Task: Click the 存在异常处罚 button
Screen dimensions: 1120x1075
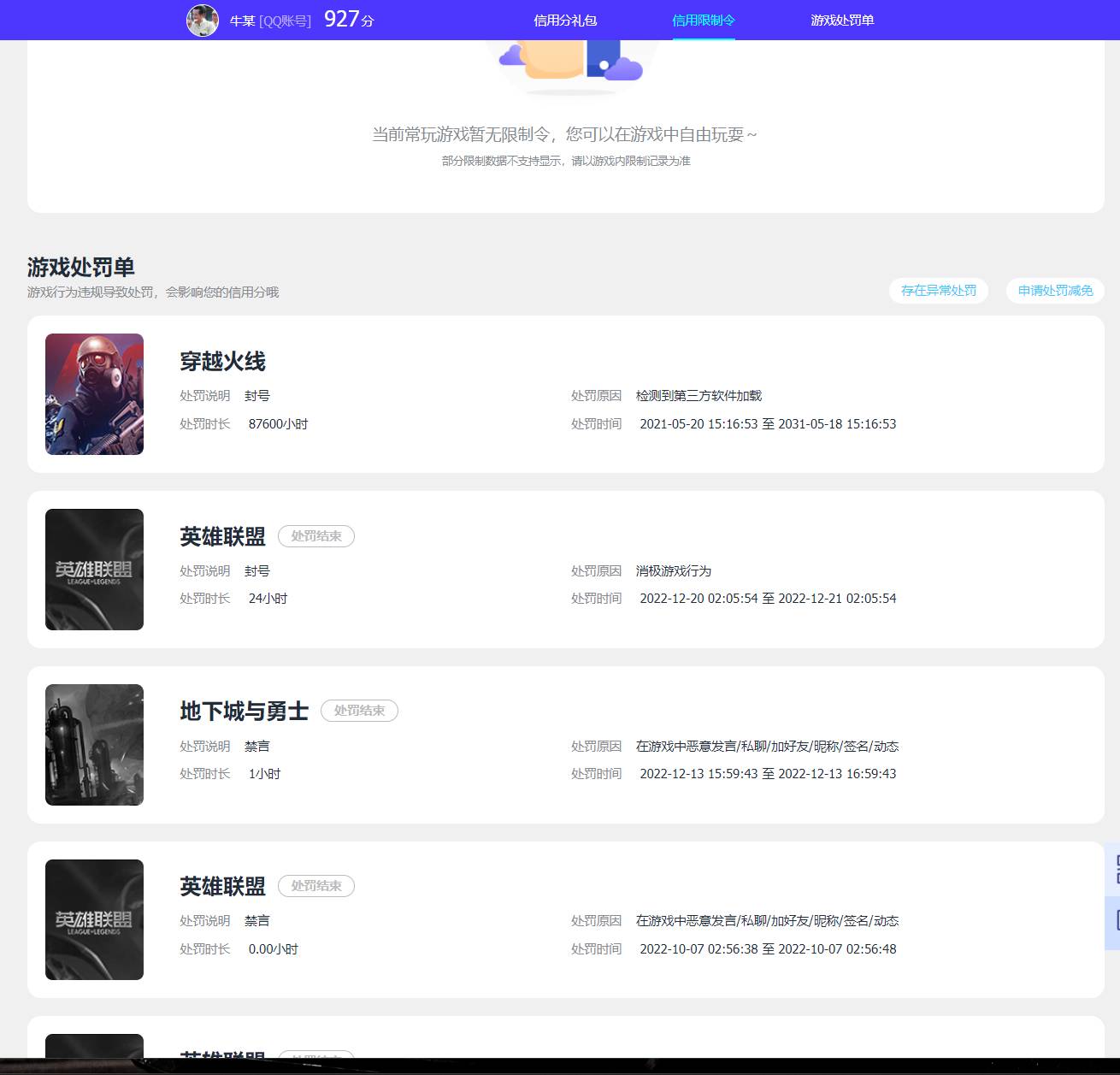Action: pos(939,291)
